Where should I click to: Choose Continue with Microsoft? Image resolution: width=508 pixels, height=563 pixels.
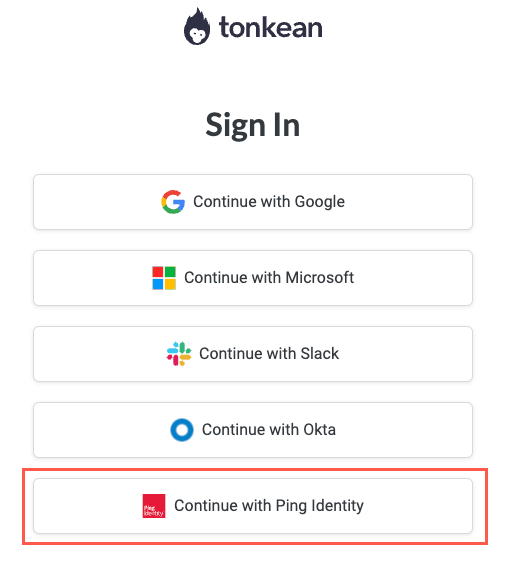(x=253, y=278)
